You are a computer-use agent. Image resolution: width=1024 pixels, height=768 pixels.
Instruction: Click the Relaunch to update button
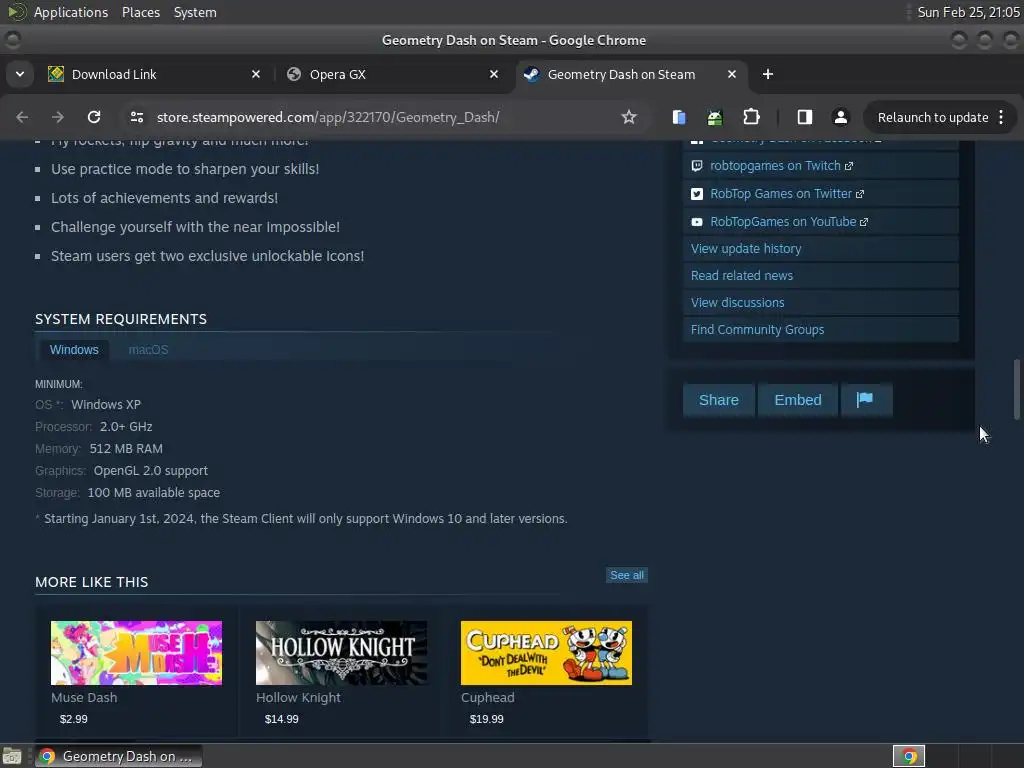point(932,118)
